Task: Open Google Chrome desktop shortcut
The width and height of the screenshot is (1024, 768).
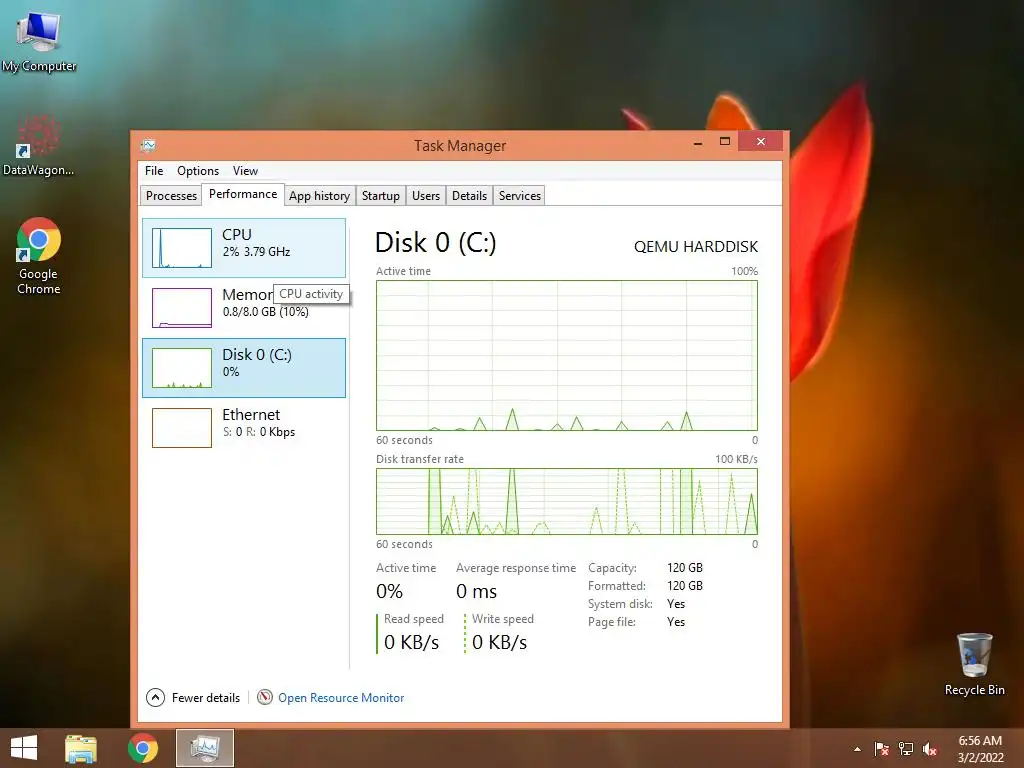Action: pyautogui.click(x=39, y=255)
